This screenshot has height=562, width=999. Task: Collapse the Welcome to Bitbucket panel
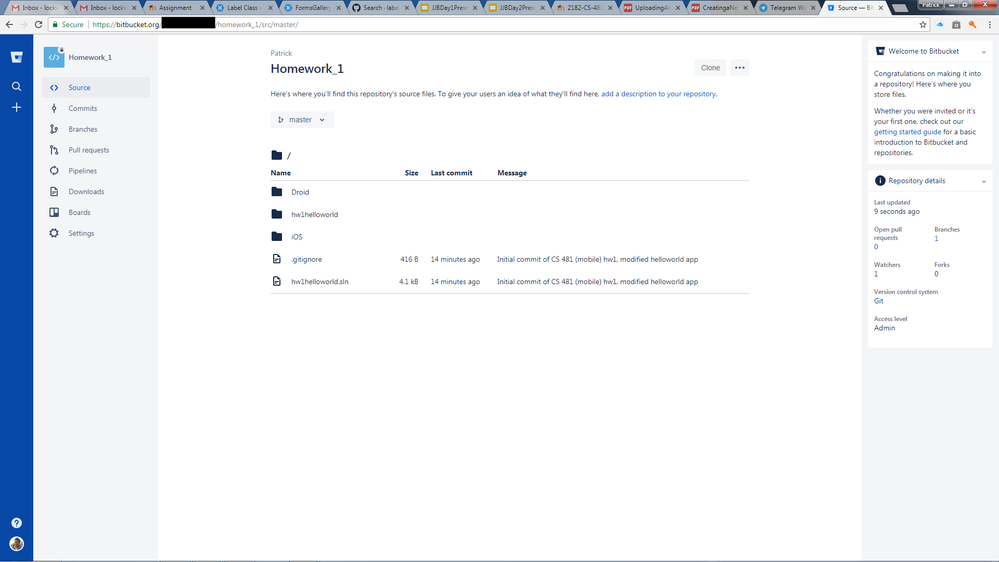984,52
